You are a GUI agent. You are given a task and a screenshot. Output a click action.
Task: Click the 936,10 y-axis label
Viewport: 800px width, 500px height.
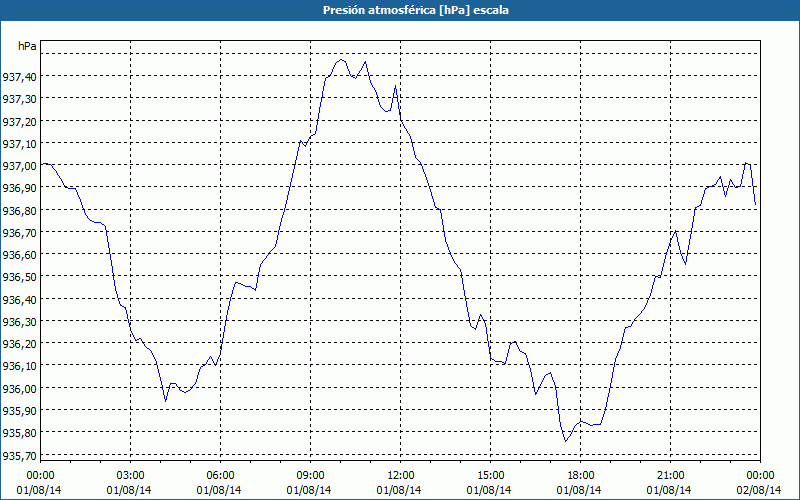pyautogui.click(x=19, y=366)
